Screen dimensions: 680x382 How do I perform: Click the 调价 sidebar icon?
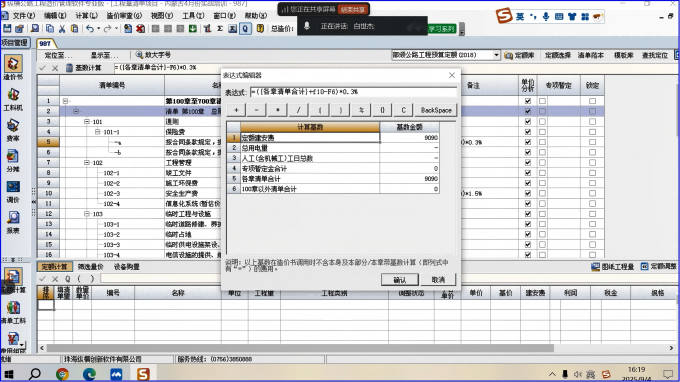coord(13,192)
